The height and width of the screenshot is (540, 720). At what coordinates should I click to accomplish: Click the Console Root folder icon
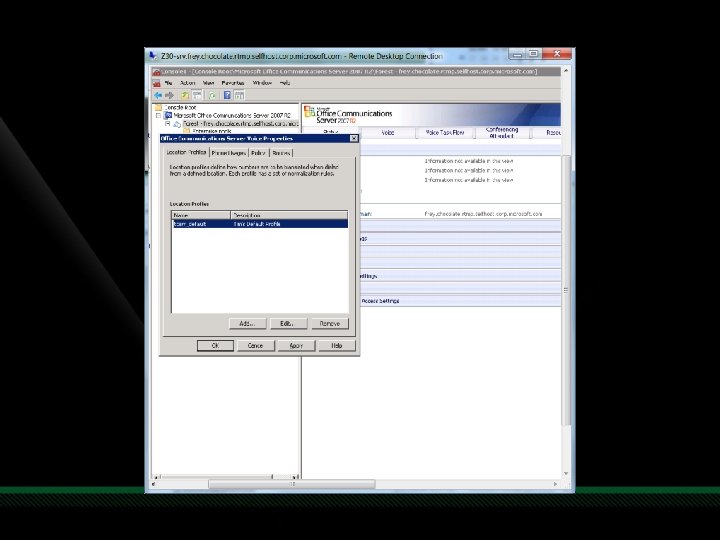pos(159,107)
